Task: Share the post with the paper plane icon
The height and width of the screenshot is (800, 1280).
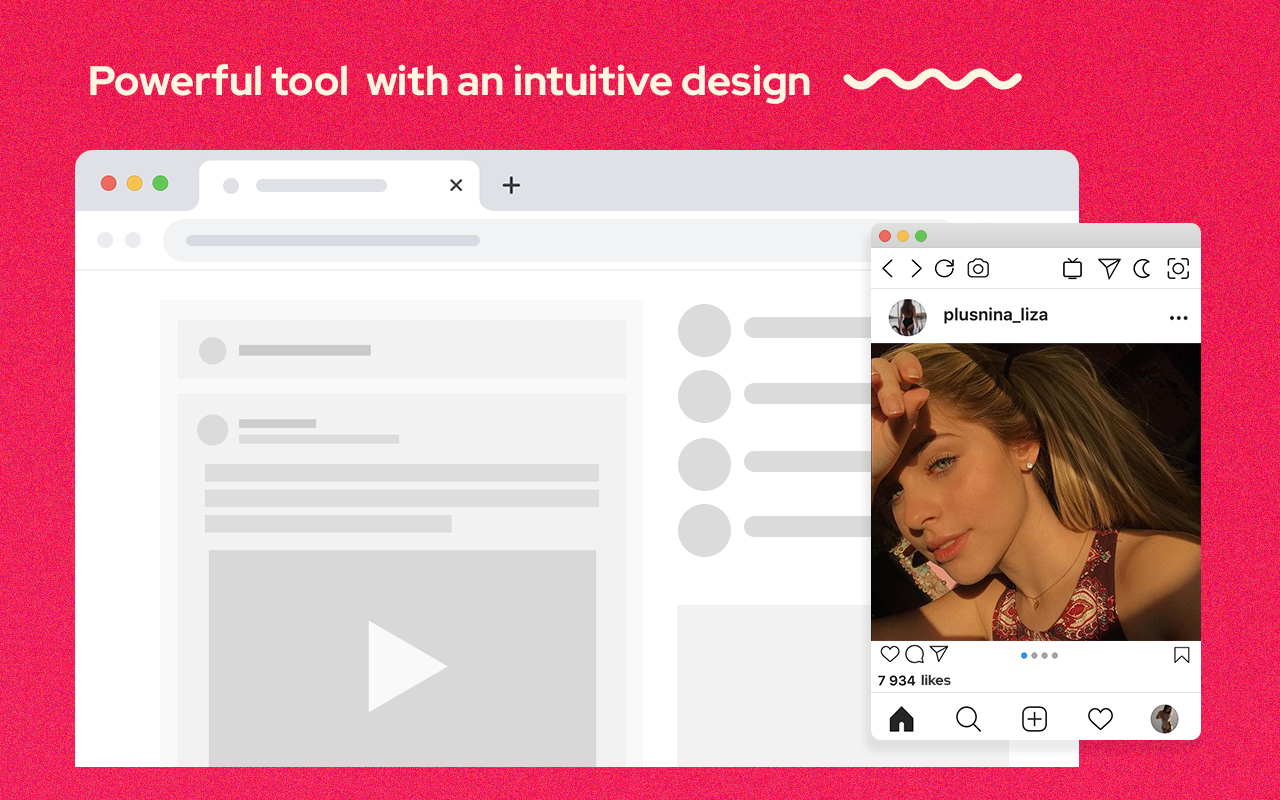Action: point(939,654)
